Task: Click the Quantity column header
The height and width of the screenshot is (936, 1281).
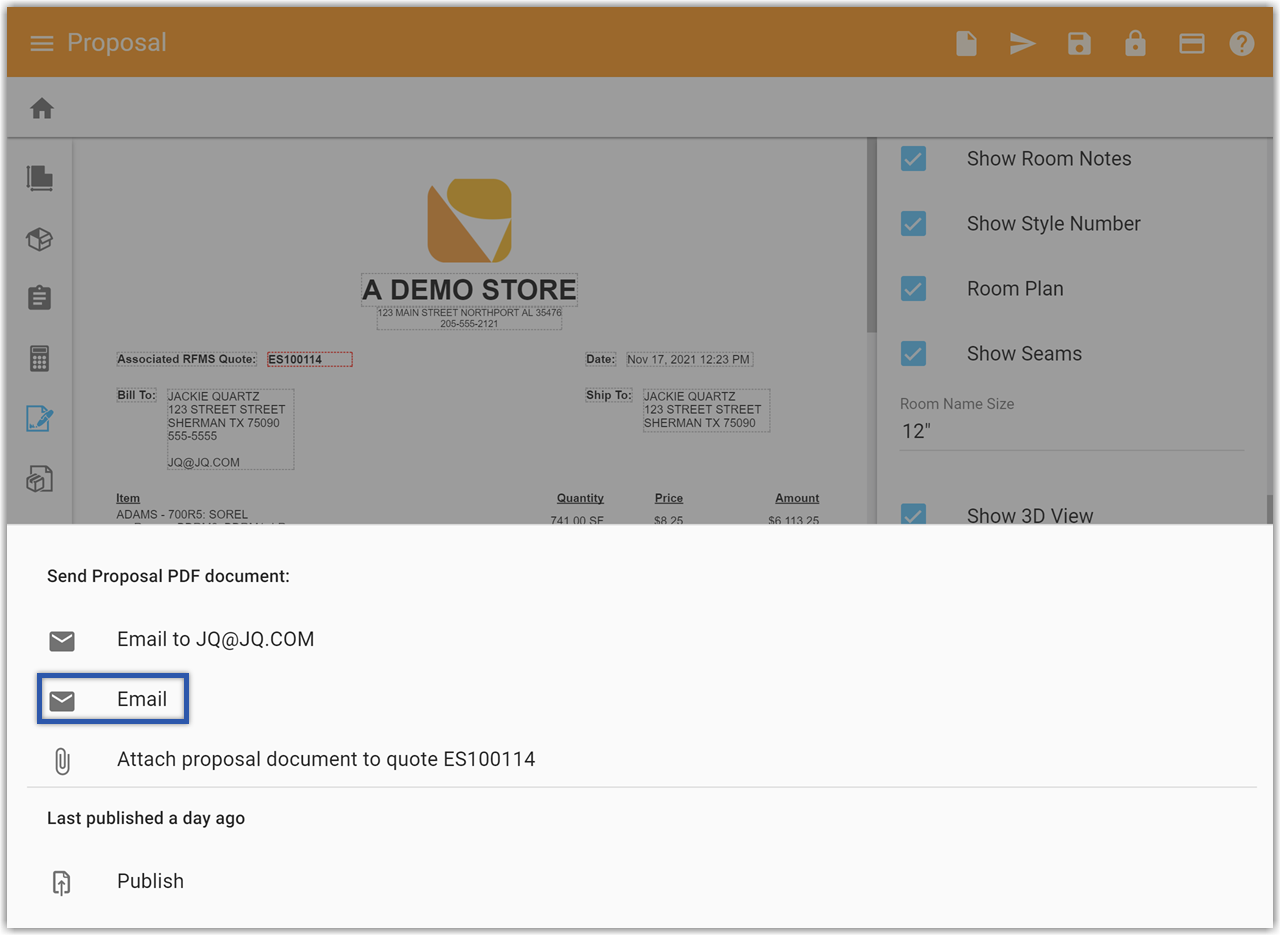Action: point(580,498)
